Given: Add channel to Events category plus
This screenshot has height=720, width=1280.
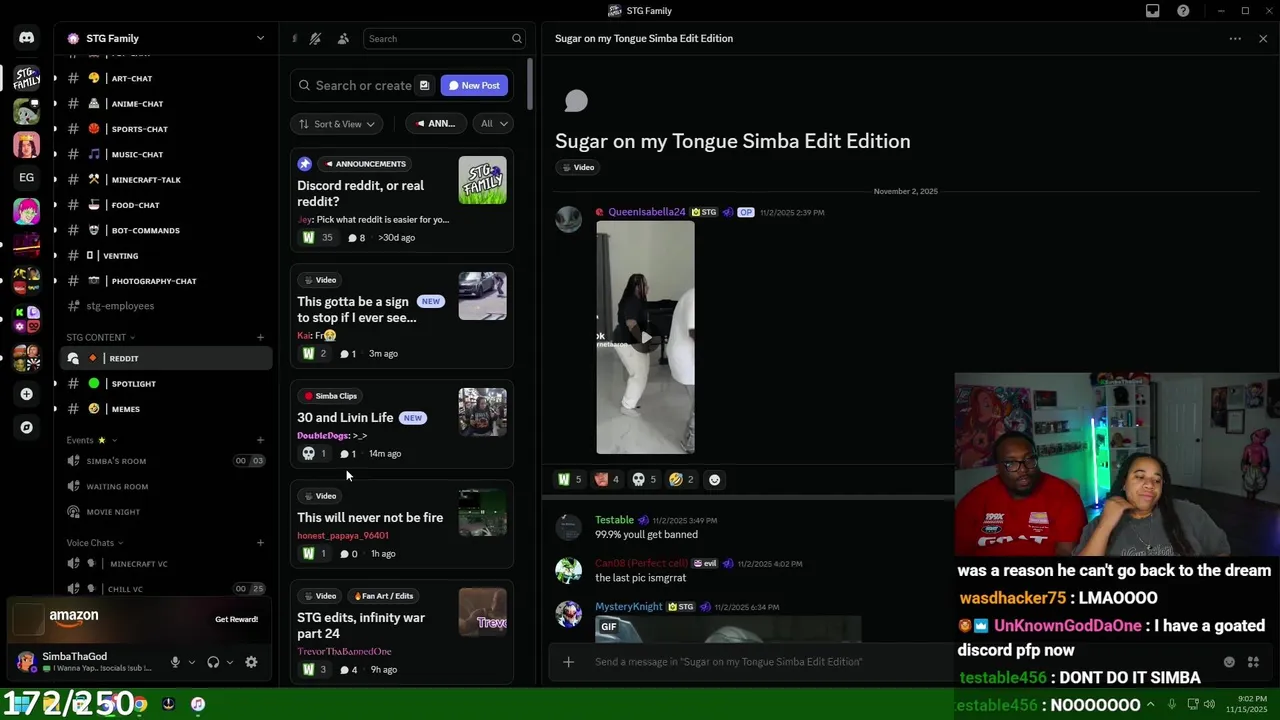Looking at the screenshot, I should pos(260,440).
